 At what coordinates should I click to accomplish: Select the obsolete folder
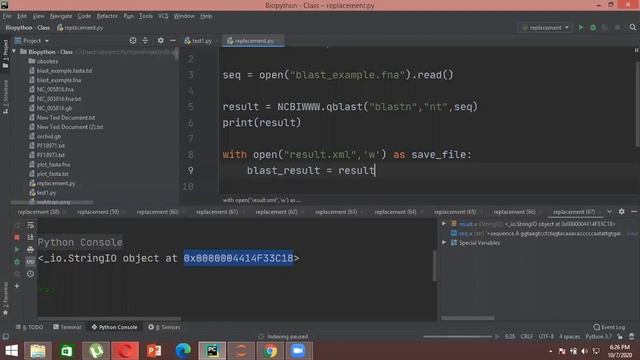point(47,61)
